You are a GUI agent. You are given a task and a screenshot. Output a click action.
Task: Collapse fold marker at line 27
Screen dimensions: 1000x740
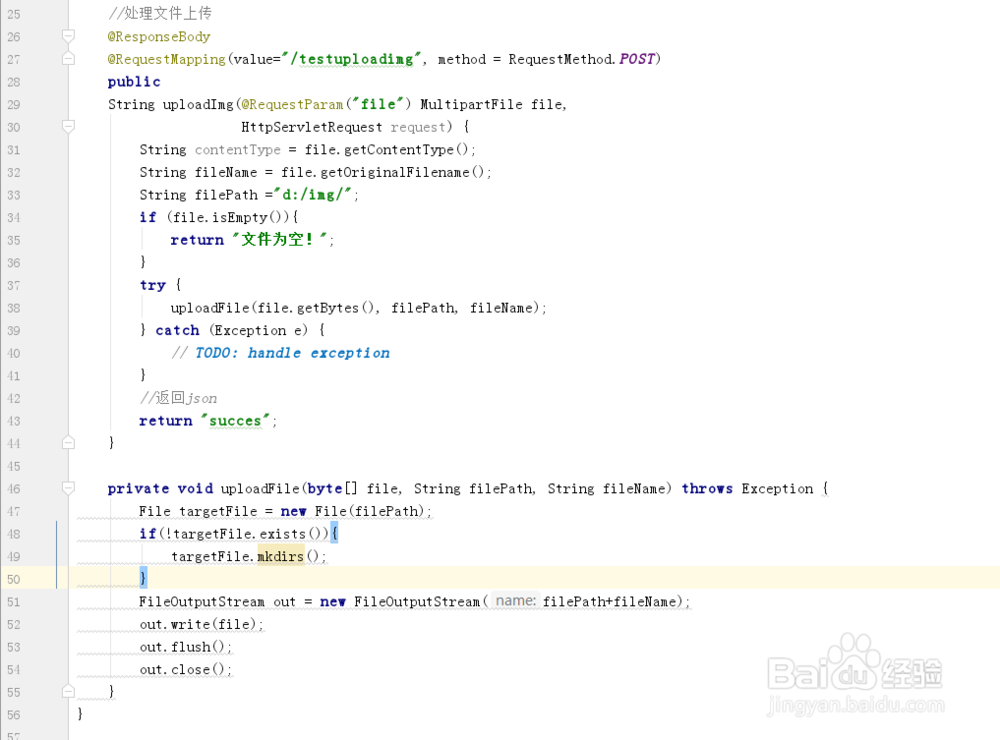(x=68, y=59)
